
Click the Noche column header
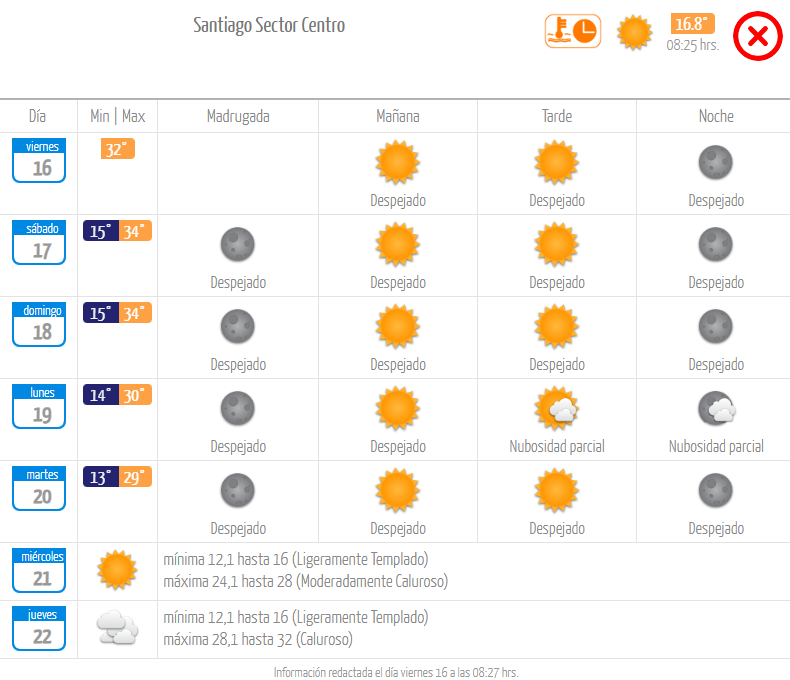[x=716, y=116]
